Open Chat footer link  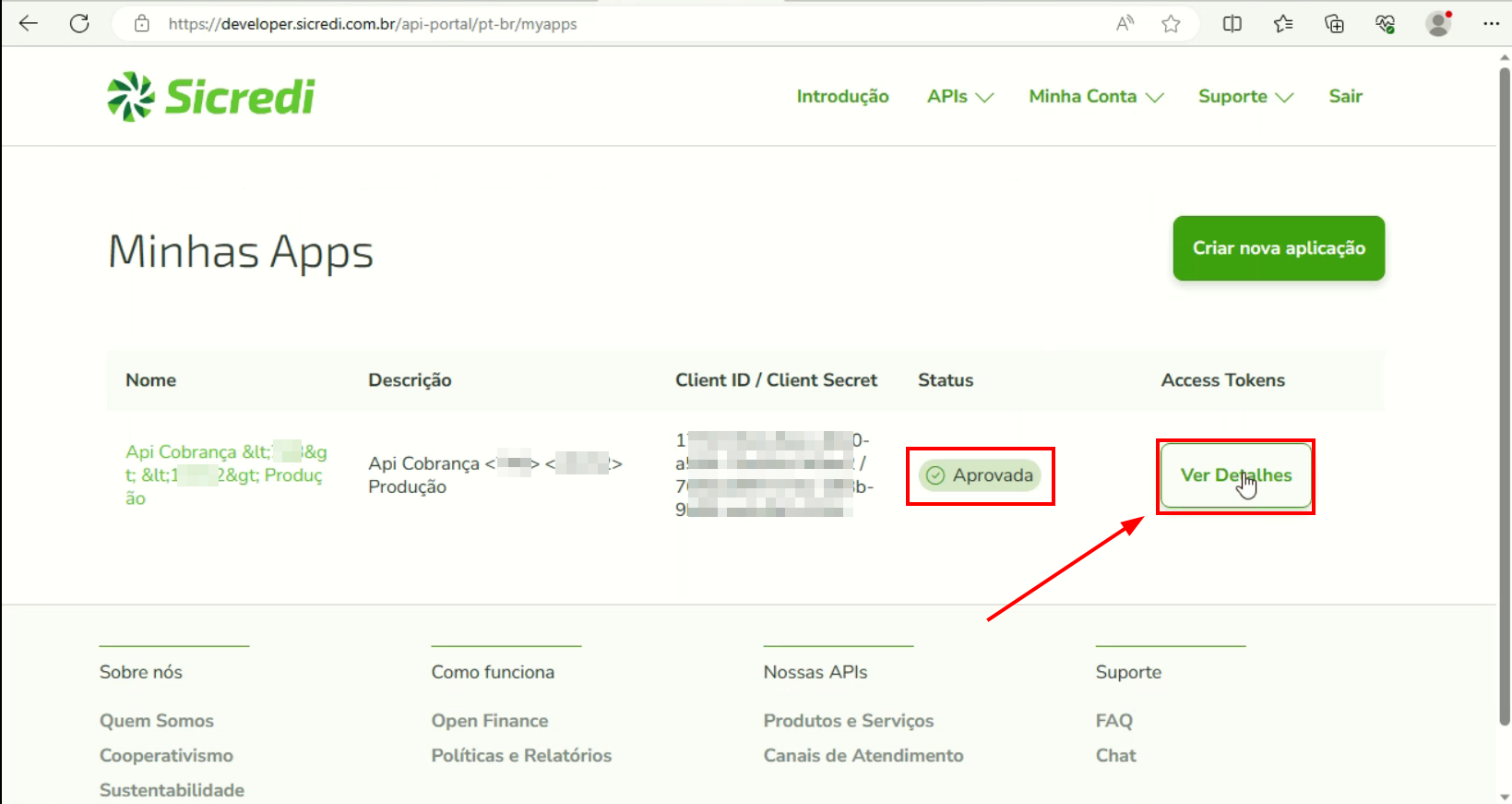pos(1115,756)
